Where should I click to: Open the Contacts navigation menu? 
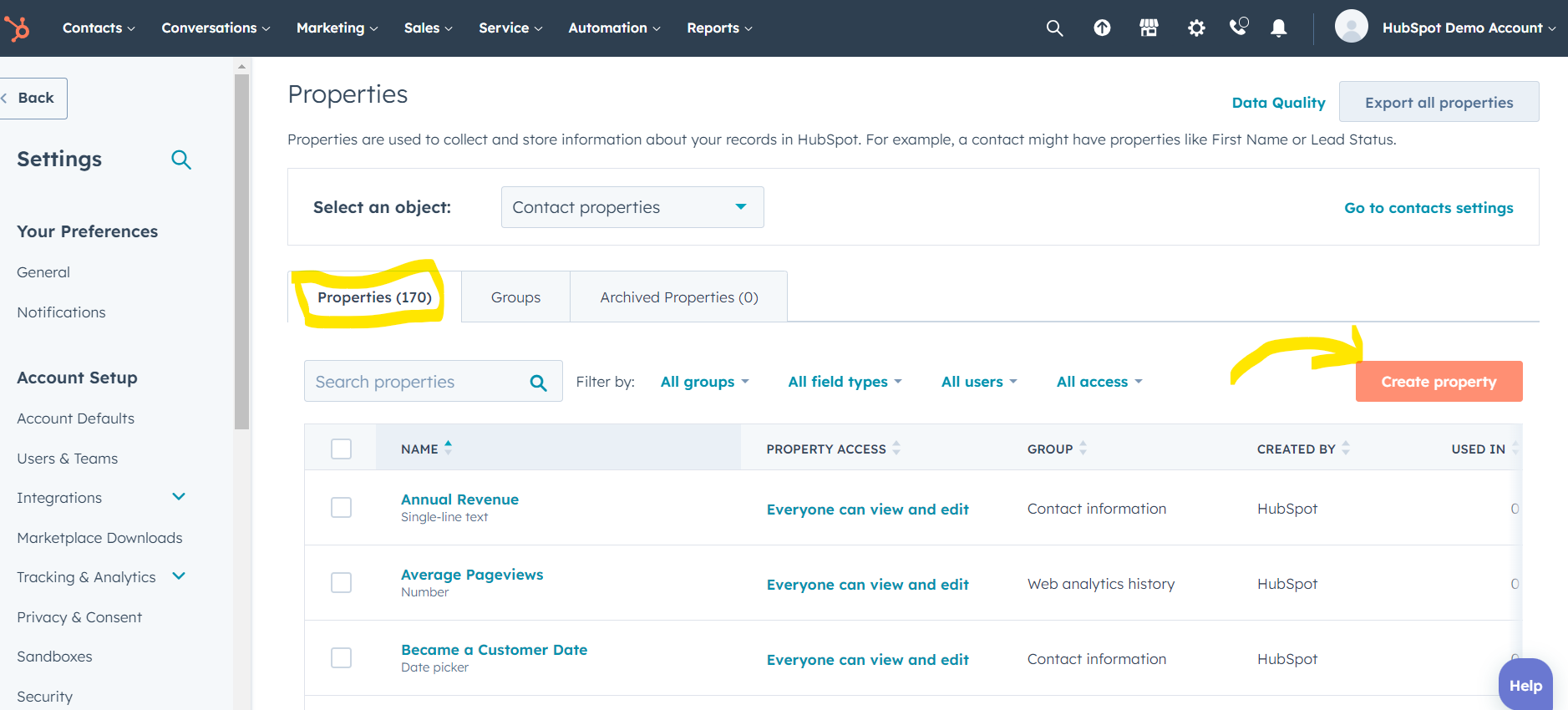coord(99,28)
